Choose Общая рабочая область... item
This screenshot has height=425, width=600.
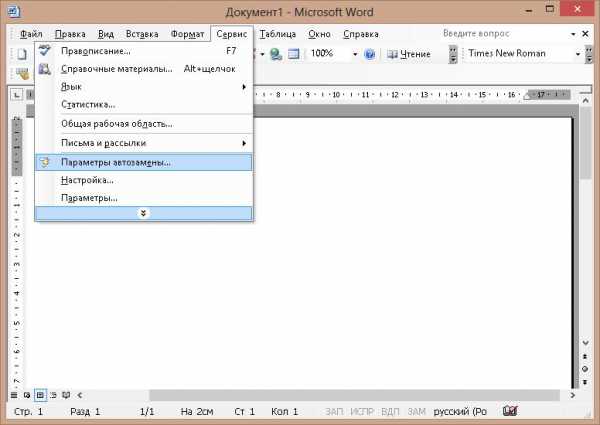coord(143,124)
